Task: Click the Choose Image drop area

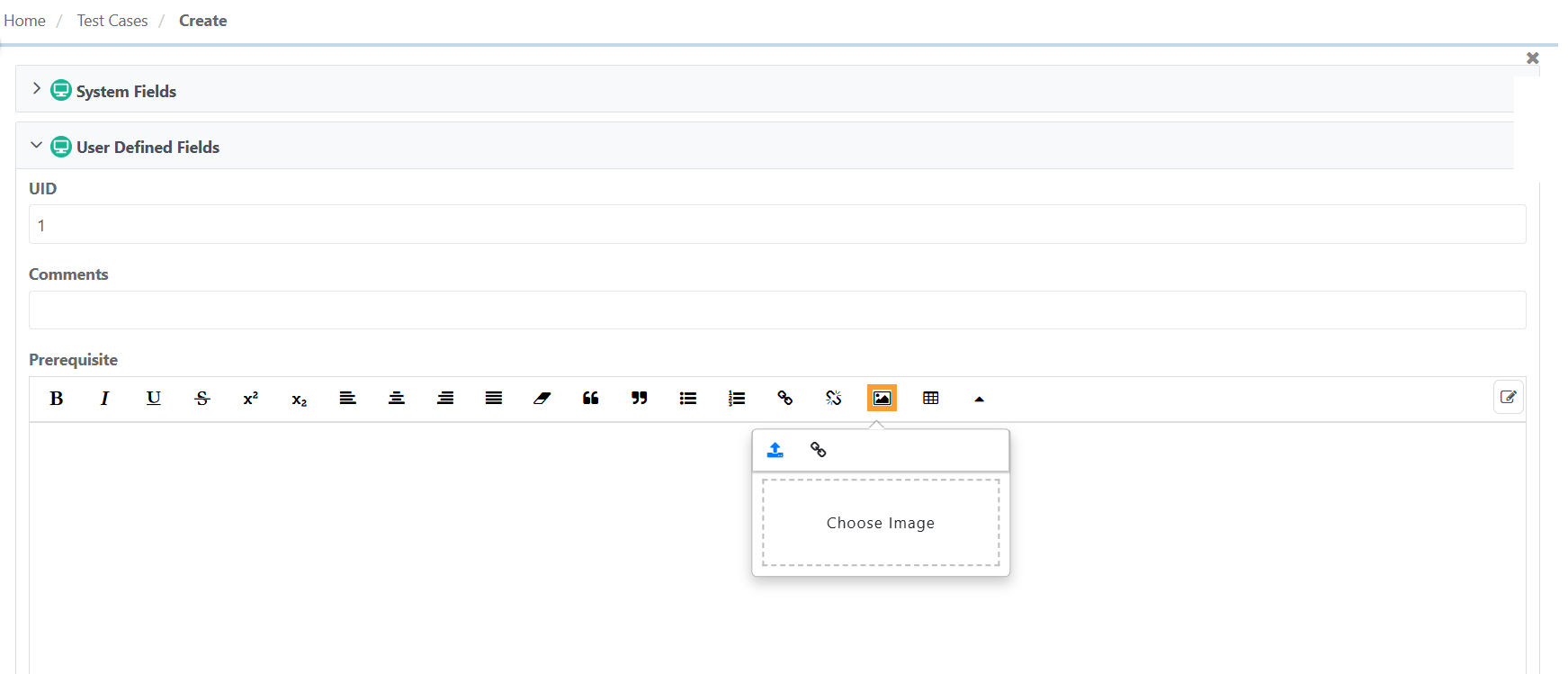Action: pyautogui.click(x=881, y=523)
